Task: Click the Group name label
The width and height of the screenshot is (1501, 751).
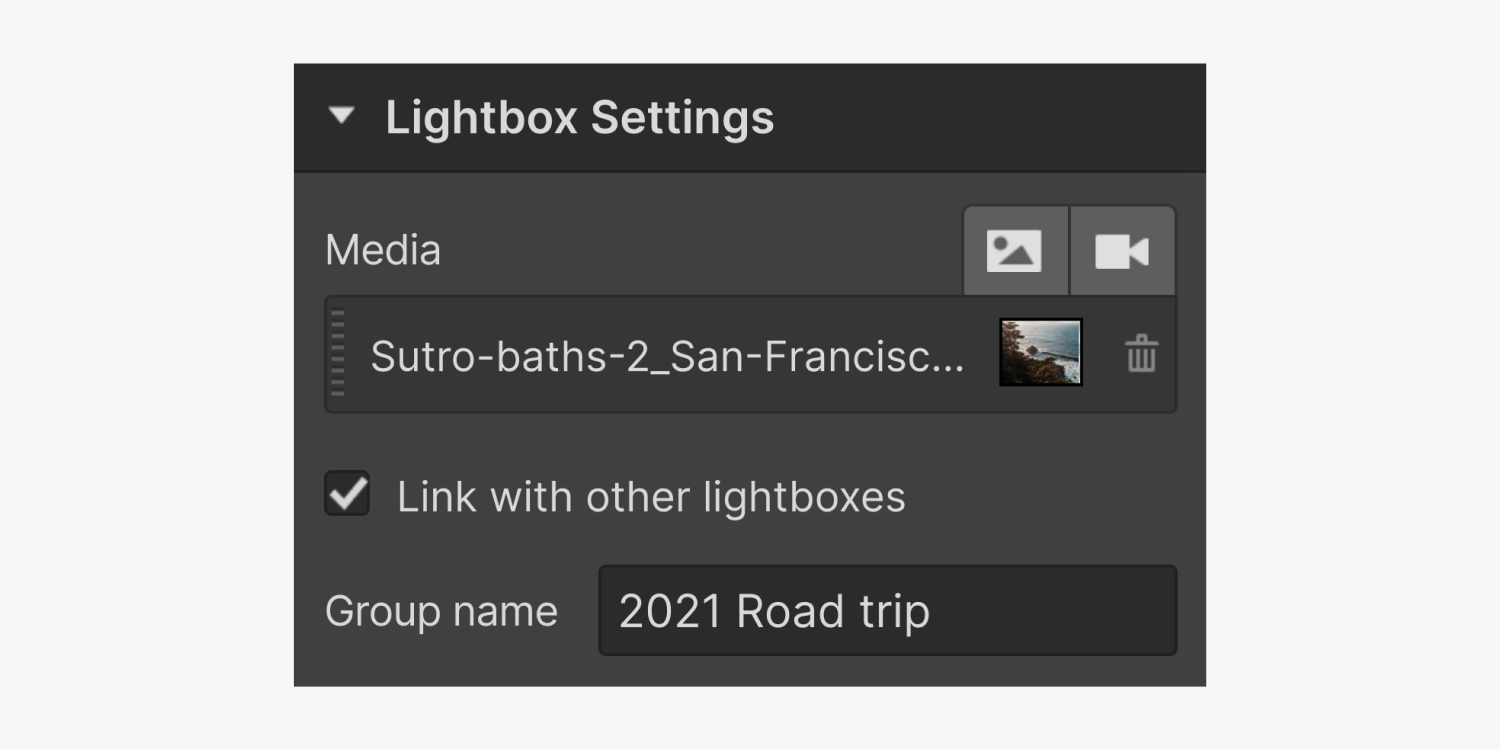Action: (x=441, y=611)
